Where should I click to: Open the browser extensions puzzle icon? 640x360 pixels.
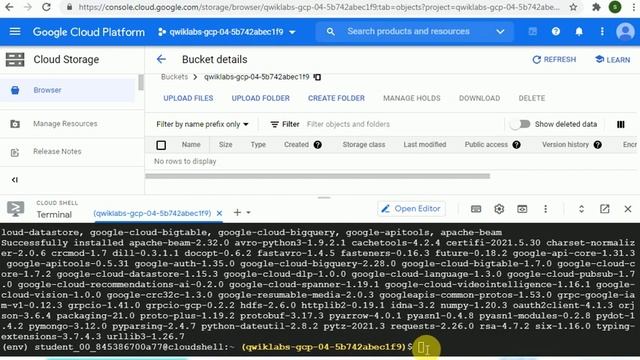coord(596,7)
